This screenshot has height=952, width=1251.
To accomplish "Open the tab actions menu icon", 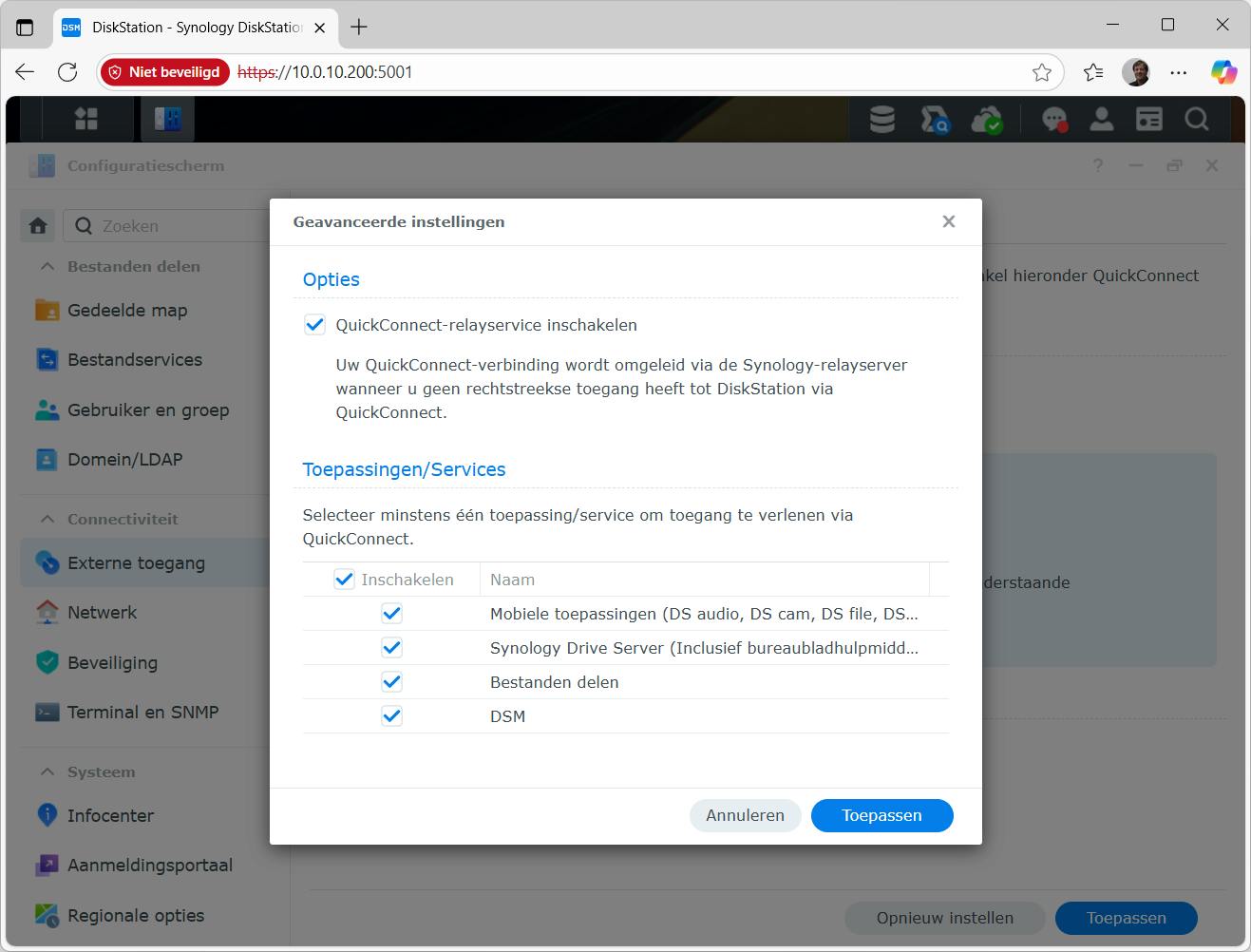I will pyautogui.click(x=25, y=27).
